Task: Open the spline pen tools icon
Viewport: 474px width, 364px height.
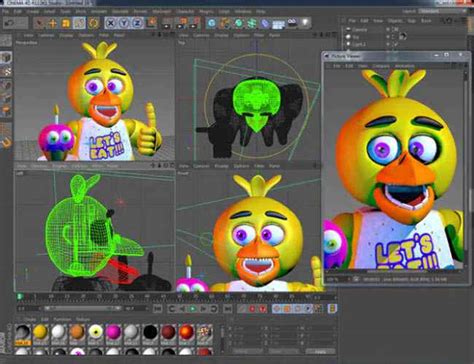Action: [225, 23]
